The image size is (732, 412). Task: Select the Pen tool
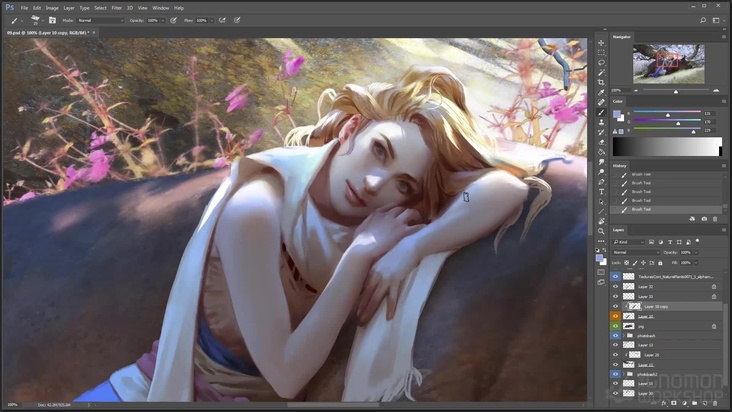[601, 182]
